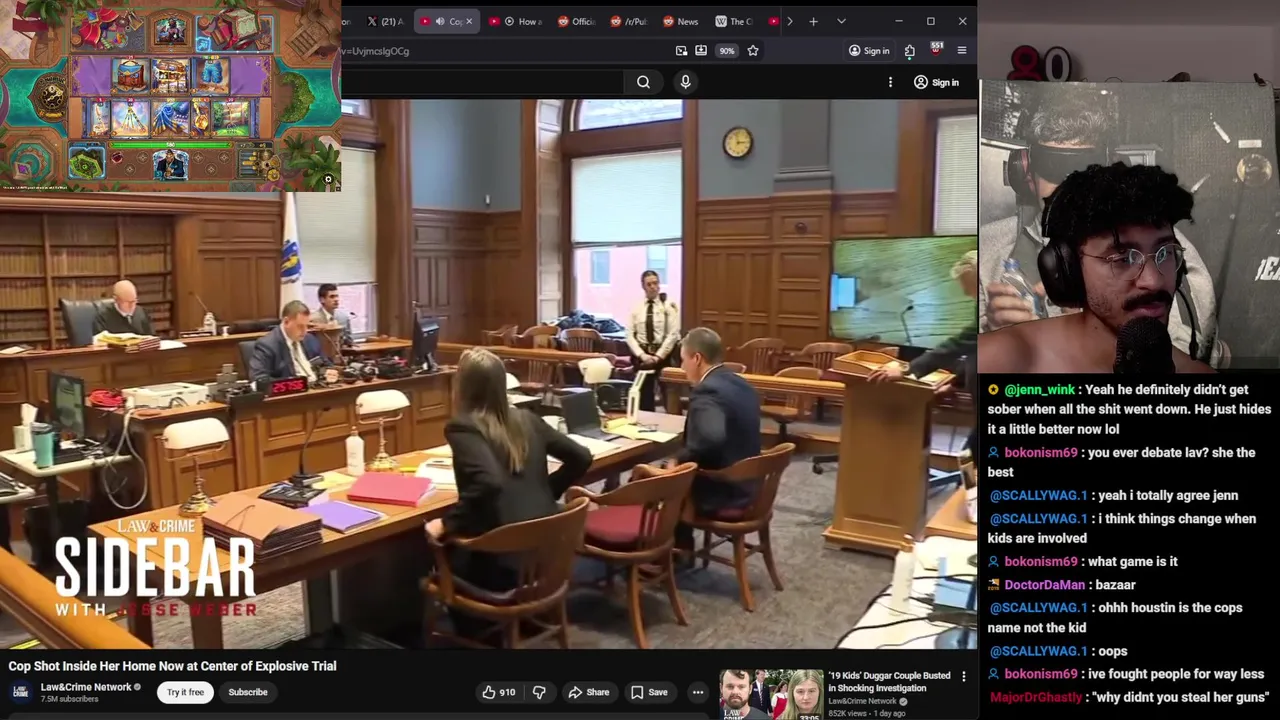Screen dimensions: 1280x720
Task: Expand the list all tabs dropdown
Action: pyautogui.click(x=841, y=21)
